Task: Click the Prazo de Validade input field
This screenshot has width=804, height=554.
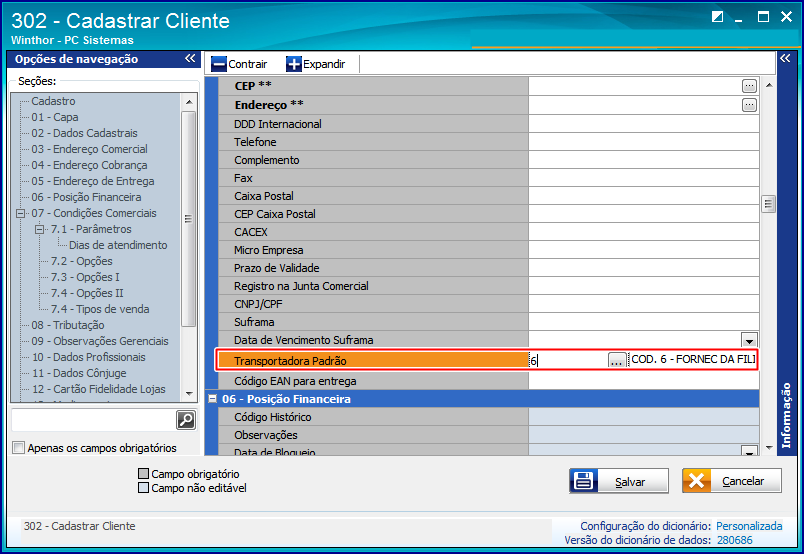Action: pos(644,268)
